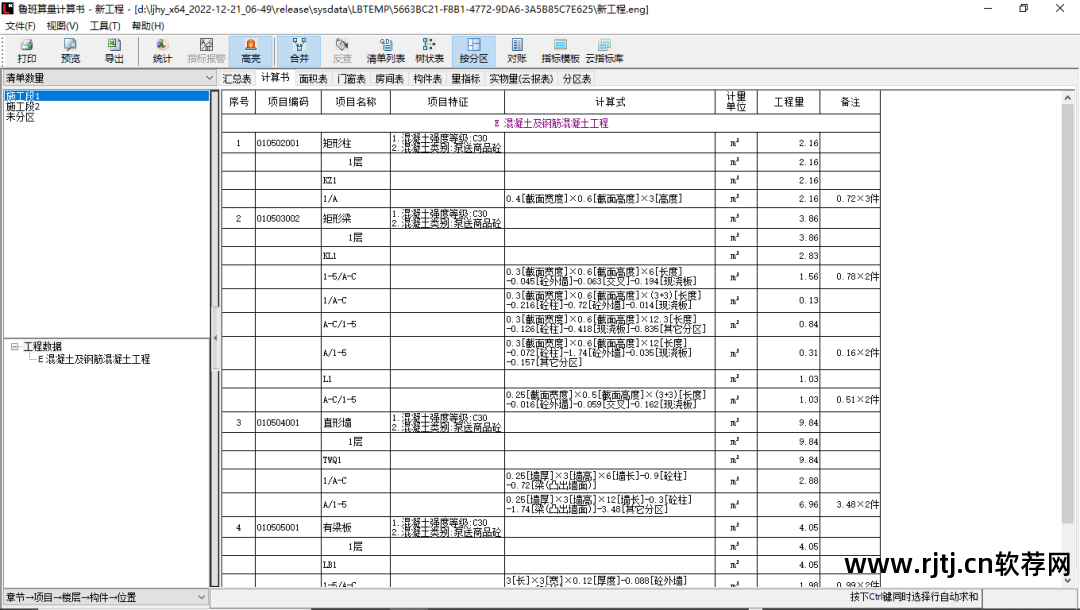This screenshot has width=1080, height=610.
Task: Select 施工段2 in the list
Action: pyautogui.click(x=23, y=106)
